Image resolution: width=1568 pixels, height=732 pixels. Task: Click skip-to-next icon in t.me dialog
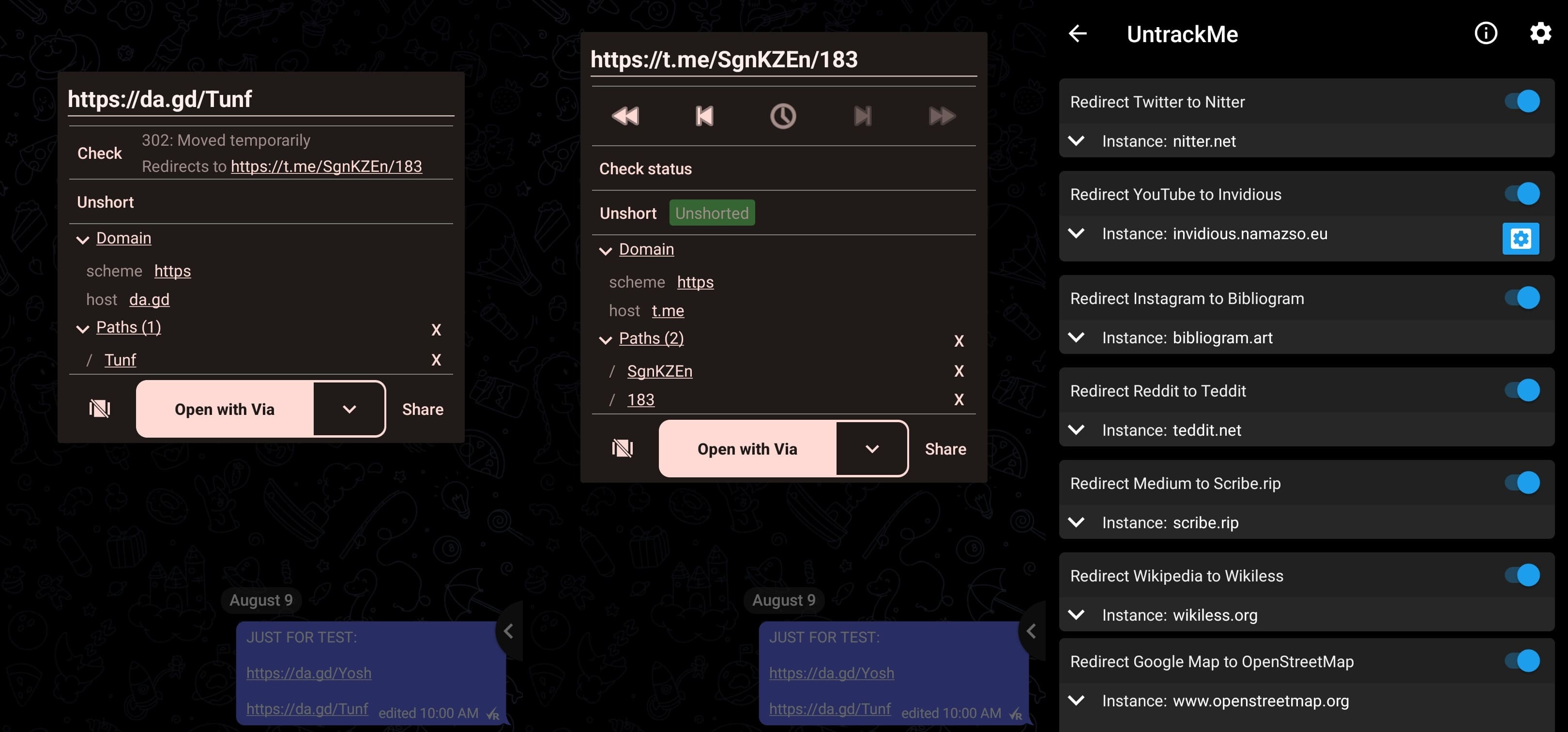[863, 116]
